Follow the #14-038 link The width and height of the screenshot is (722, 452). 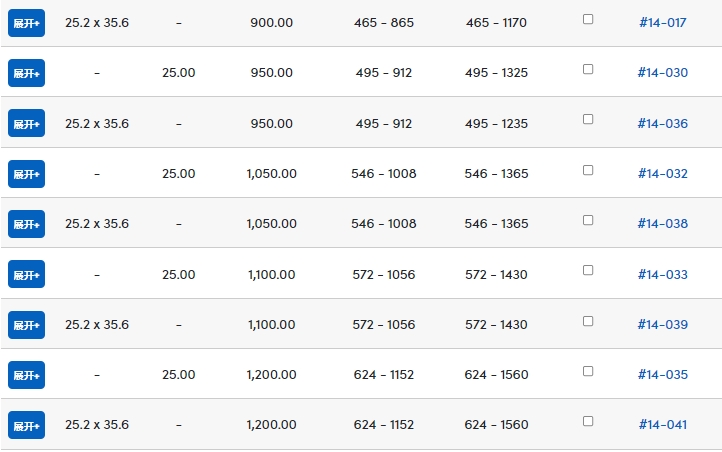point(663,224)
